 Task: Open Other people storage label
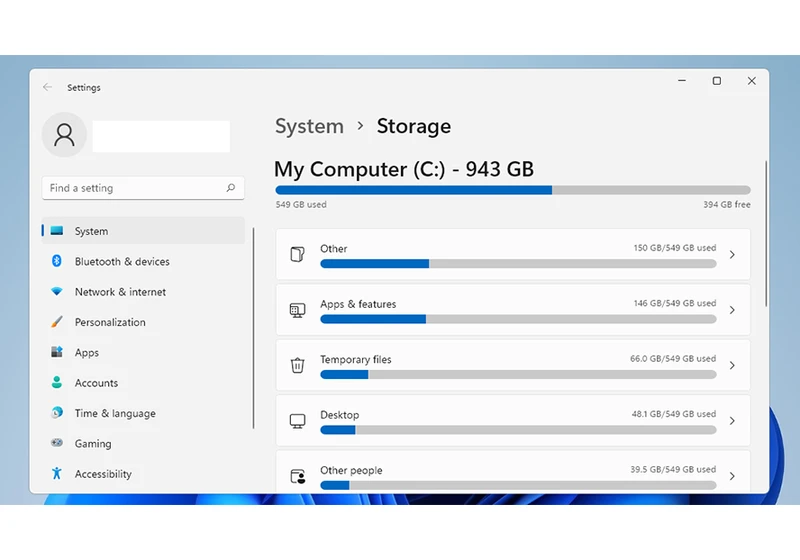pyautogui.click(x=351, y=470)
